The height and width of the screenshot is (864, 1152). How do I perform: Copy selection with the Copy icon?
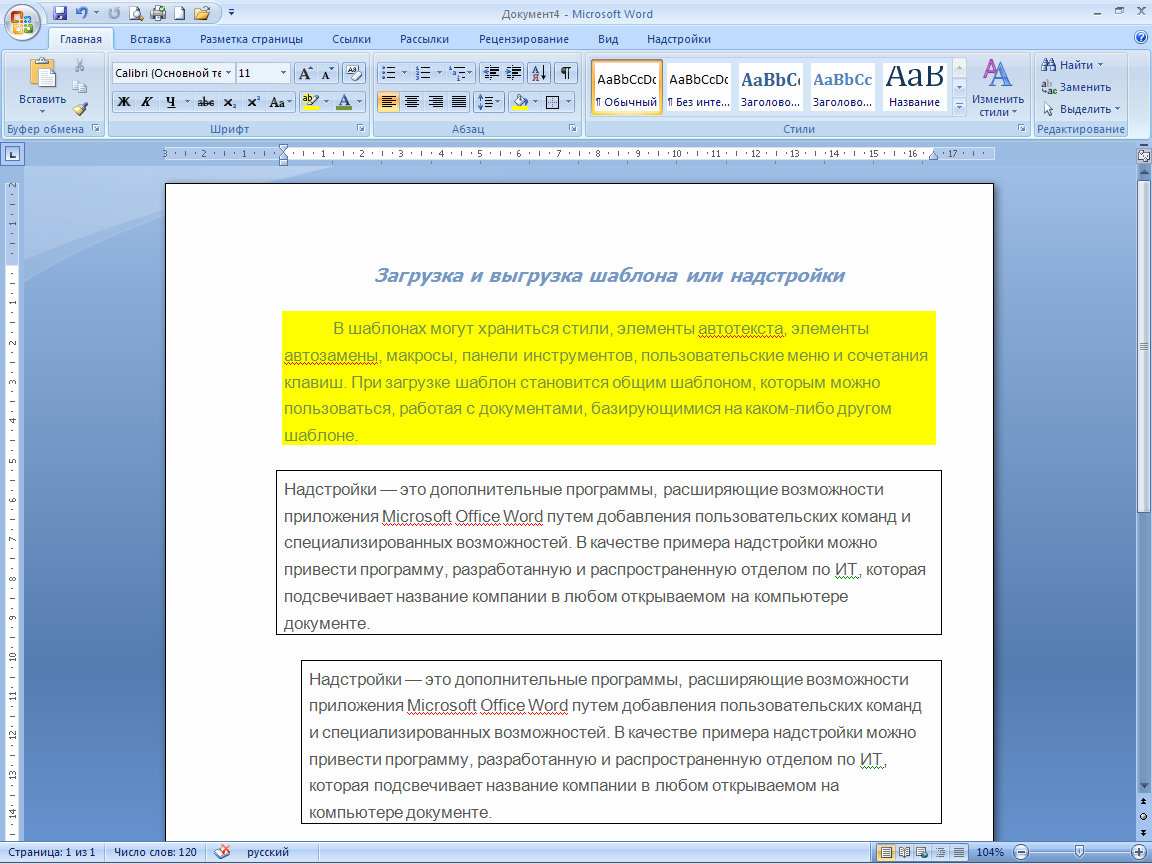79,87
